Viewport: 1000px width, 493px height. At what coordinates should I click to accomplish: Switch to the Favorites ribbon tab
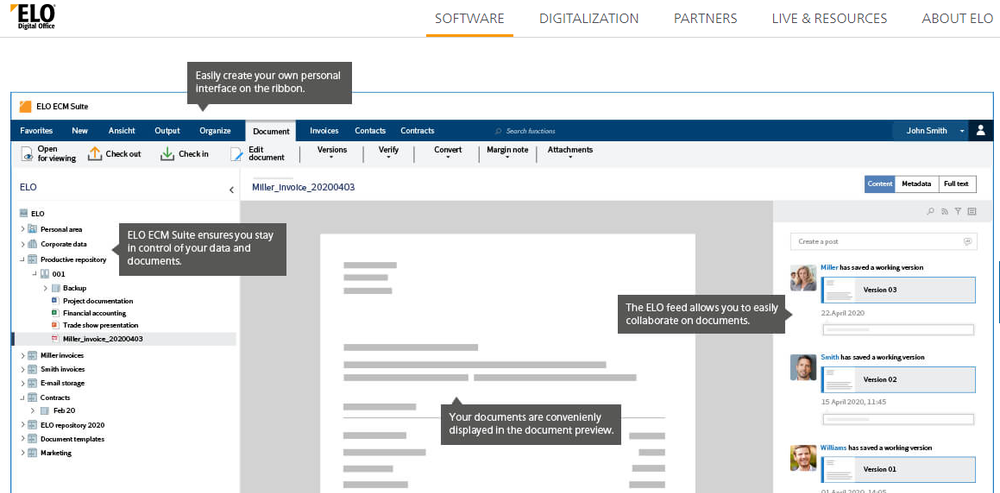[36, 131]
